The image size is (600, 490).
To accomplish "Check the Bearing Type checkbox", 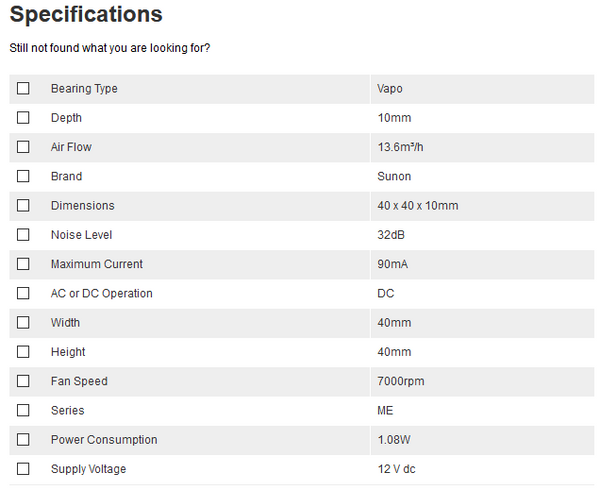I will coord(23,89).
